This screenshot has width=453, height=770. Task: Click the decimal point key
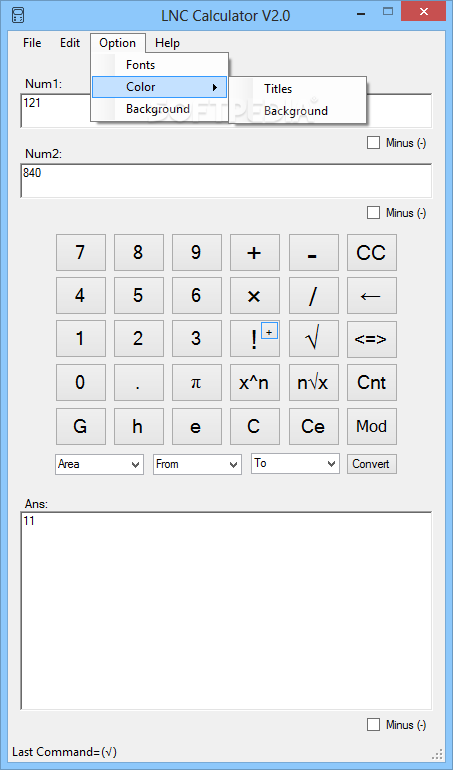coord(139,383)
